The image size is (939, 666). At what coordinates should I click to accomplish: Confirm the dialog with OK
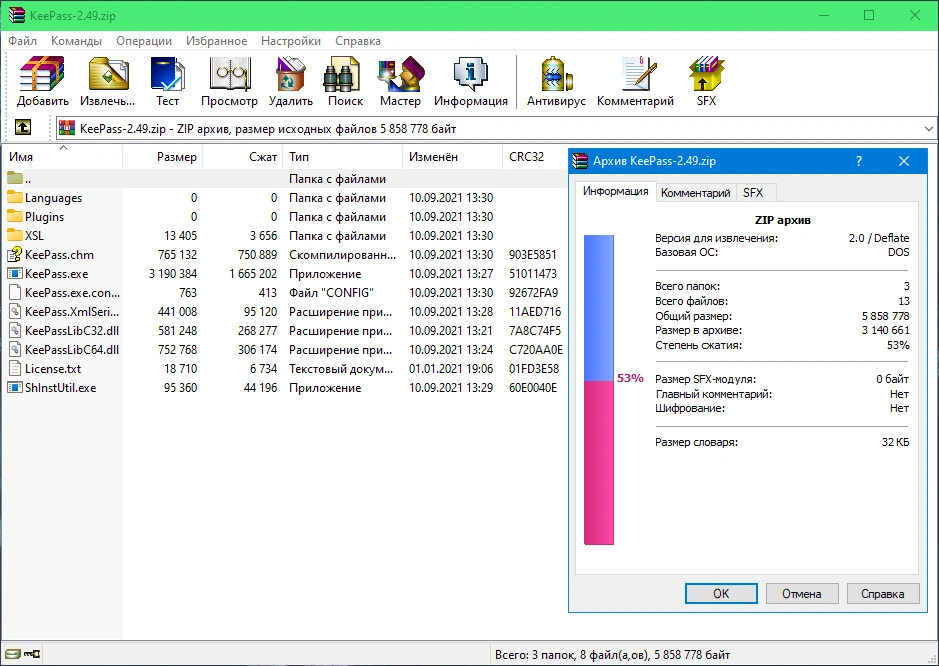(721, 594)
